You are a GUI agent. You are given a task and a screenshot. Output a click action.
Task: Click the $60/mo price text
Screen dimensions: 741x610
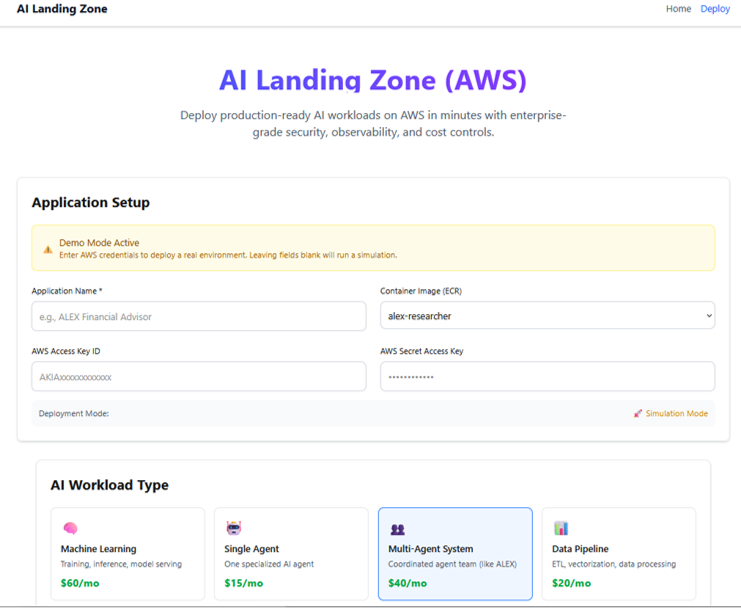[80, 583]
